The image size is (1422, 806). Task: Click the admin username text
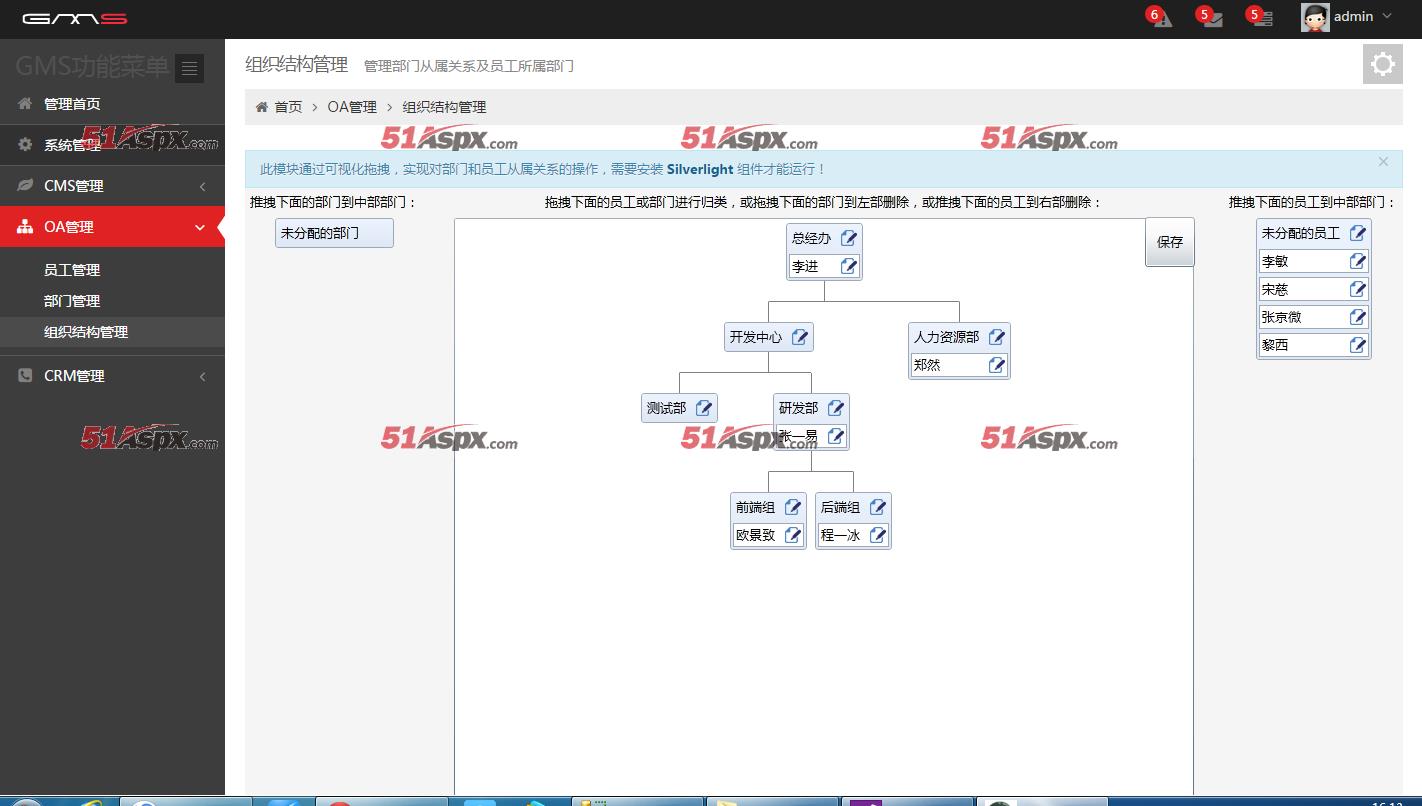(1353, 17)
